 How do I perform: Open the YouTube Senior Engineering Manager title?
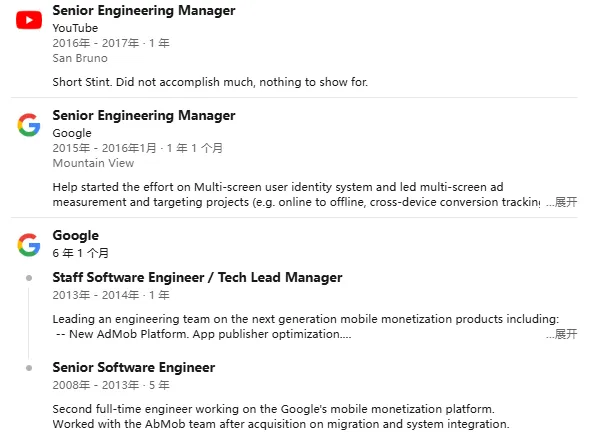pyautogui.click(x=144, y=10)
